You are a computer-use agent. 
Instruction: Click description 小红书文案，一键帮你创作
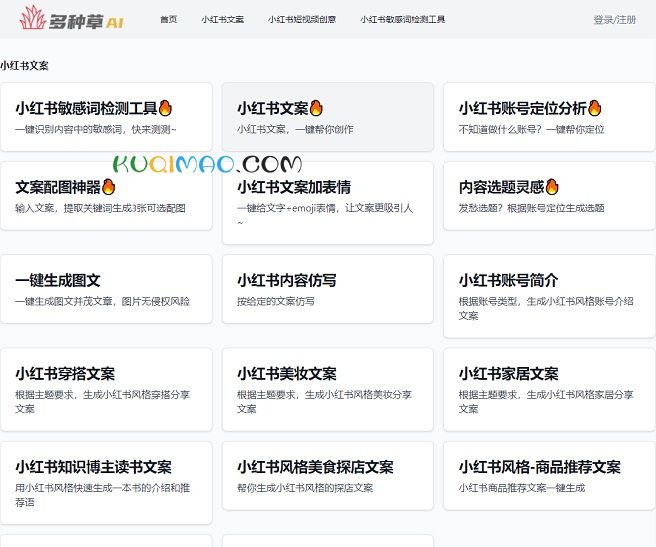coord(295,130)
